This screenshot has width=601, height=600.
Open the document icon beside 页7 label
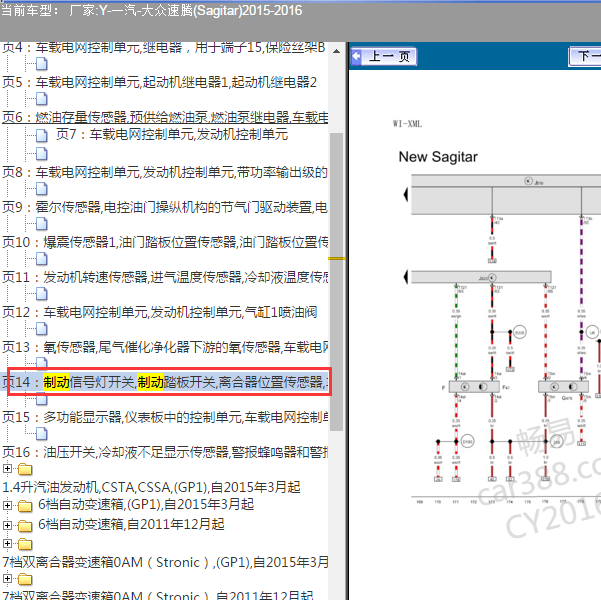41,135
